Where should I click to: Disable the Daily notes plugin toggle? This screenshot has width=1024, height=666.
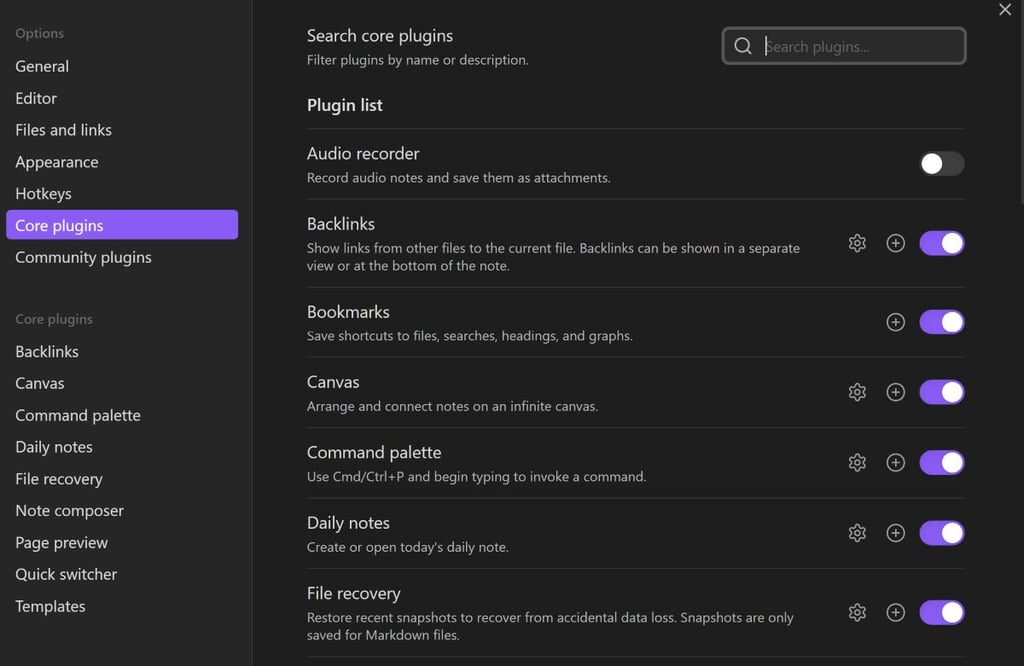942,533
